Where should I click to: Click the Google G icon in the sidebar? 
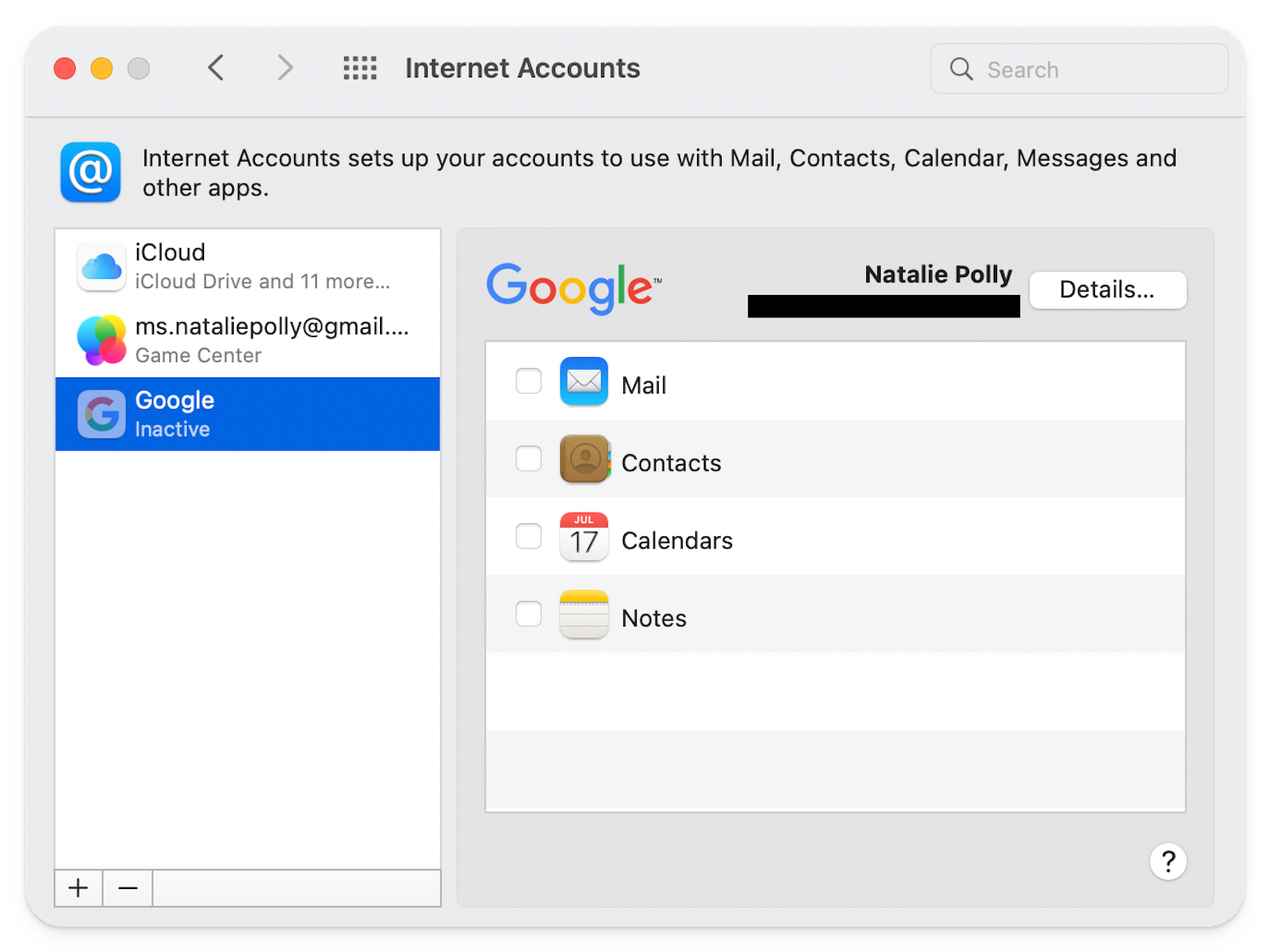[100, 414]
